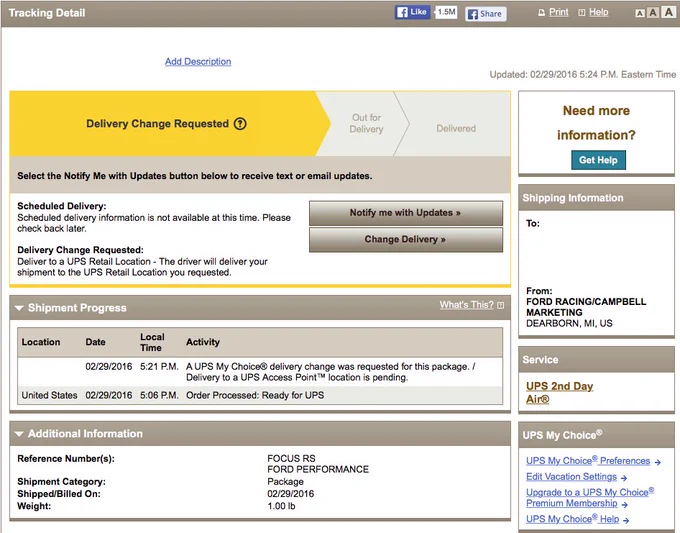Click 'Order Processed: Ready for UPS' activity
This screenshot has height=533, width=680.
tap(255, 396)
